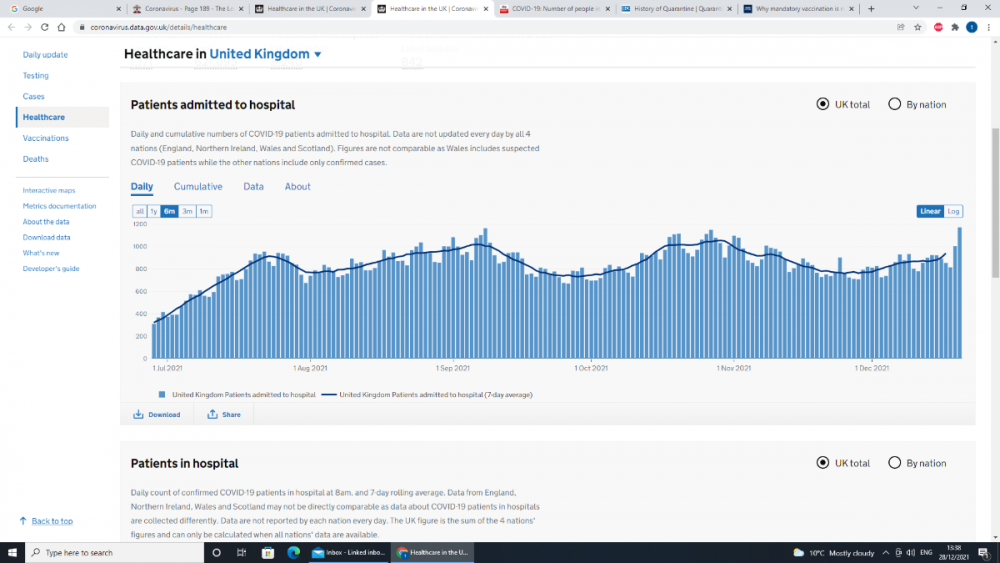The width and height of the screenshot is (1000, 563).
Task: Open a new browser tab with plus icon
Action: [871, 9]
